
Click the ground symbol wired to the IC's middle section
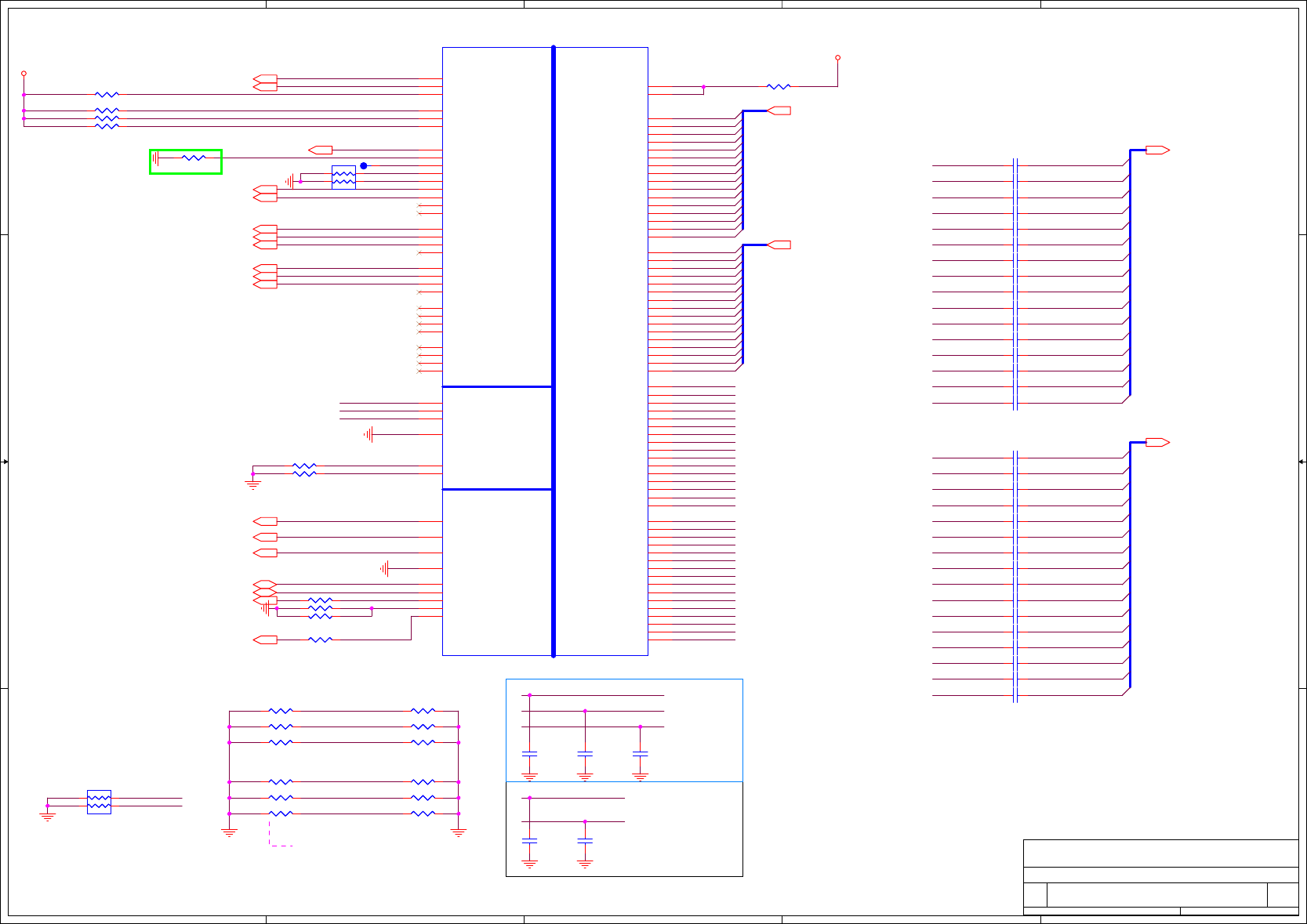pyautogui.click(x=369, y=434)
